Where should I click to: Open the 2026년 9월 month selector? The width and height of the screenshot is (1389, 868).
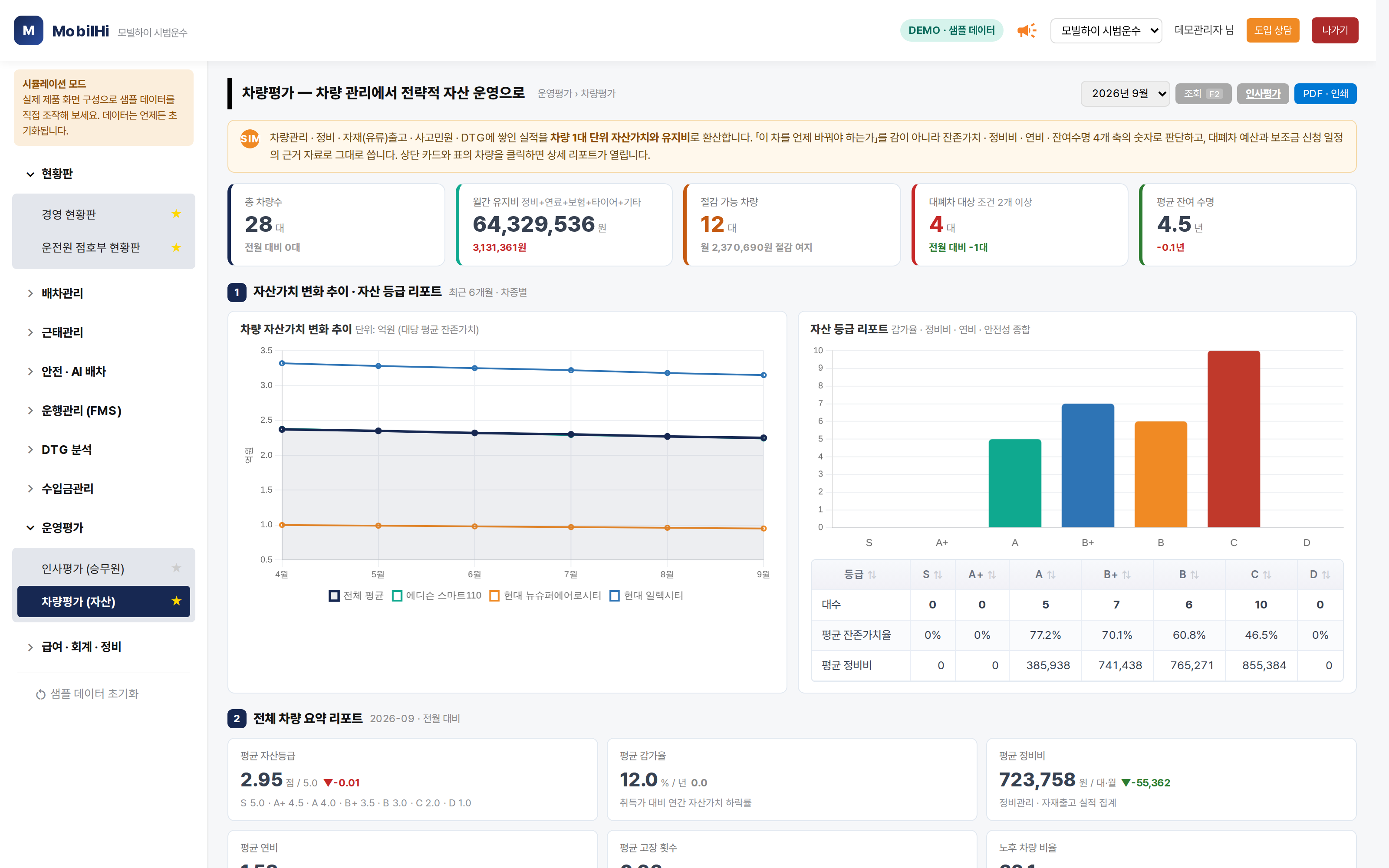pyautogui.click(x=1125, y=94)
